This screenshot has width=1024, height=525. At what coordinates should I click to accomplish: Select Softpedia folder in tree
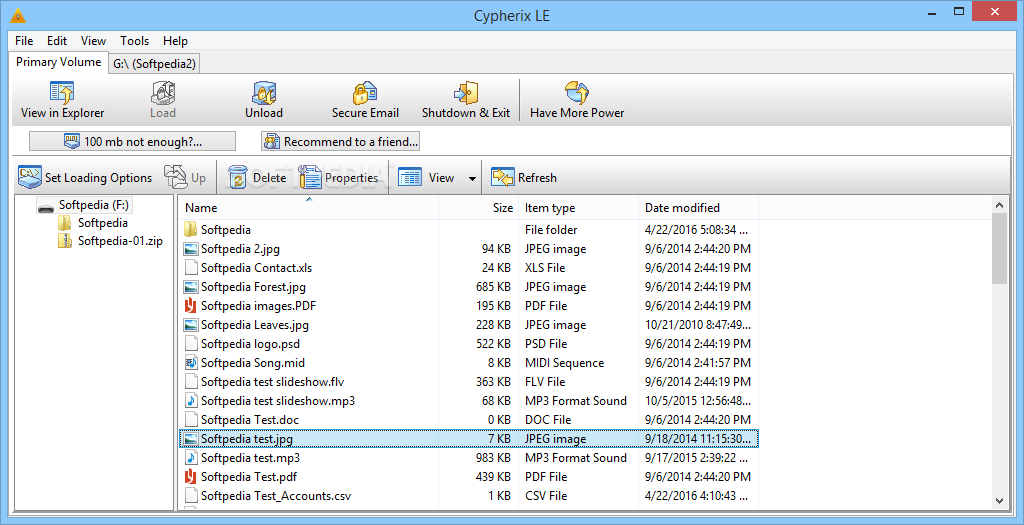103,223
